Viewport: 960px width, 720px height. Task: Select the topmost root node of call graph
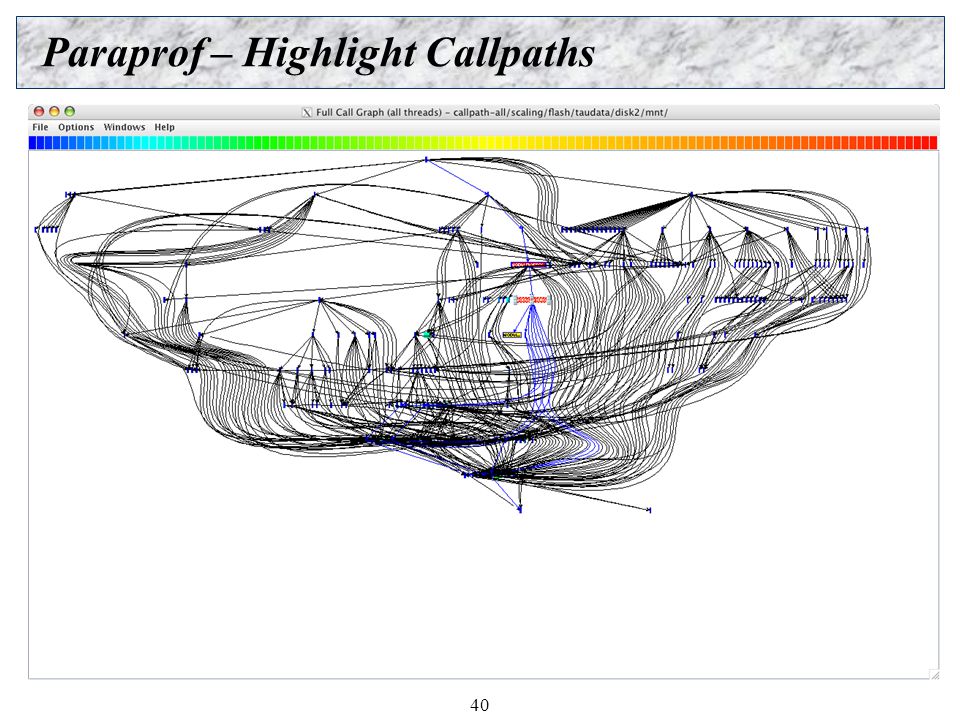tap(427, 160)
